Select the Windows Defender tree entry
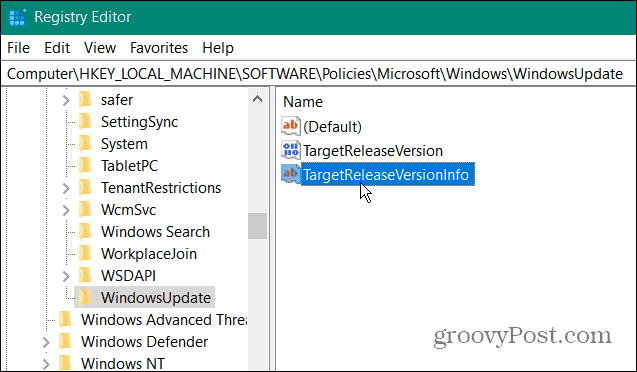This screenshot has height=372, width=637. [x=144, y=342]
